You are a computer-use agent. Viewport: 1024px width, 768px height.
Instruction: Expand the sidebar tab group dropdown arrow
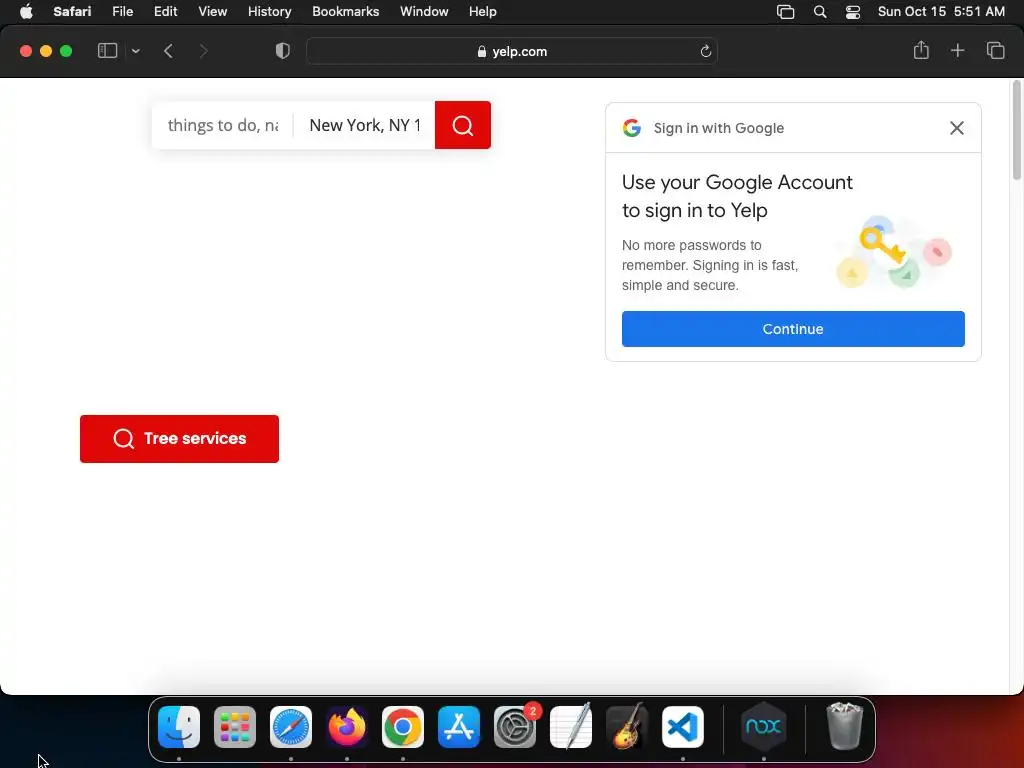[x=136, y=51]
